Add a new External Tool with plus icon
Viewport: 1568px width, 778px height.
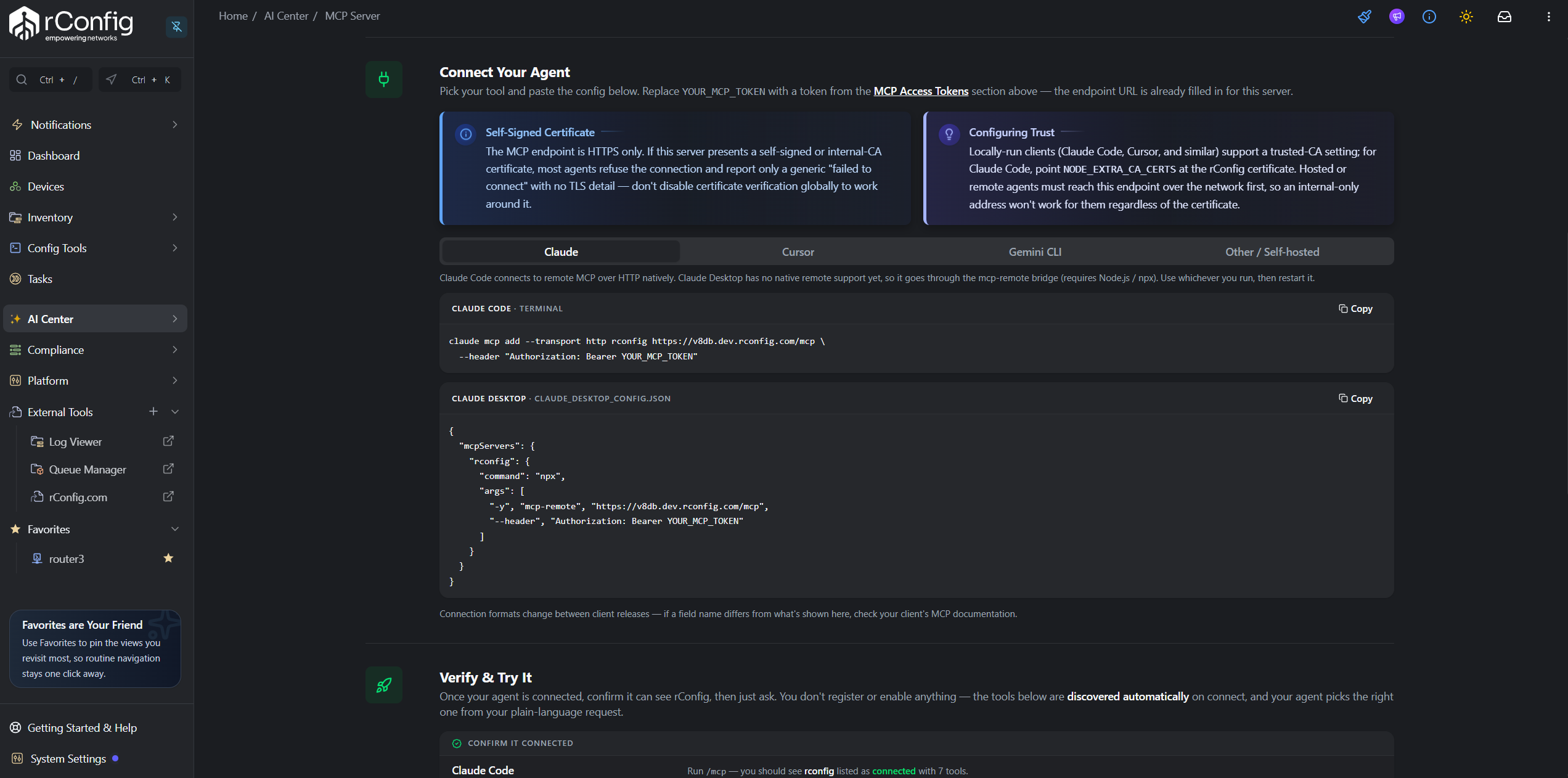[x=153, y=411]
